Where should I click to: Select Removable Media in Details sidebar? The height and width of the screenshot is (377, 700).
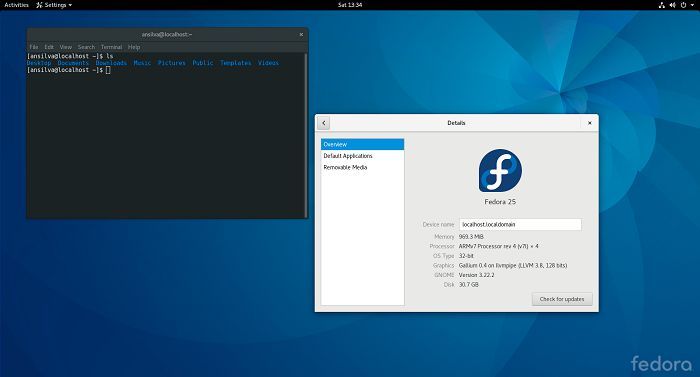(362, 168)
